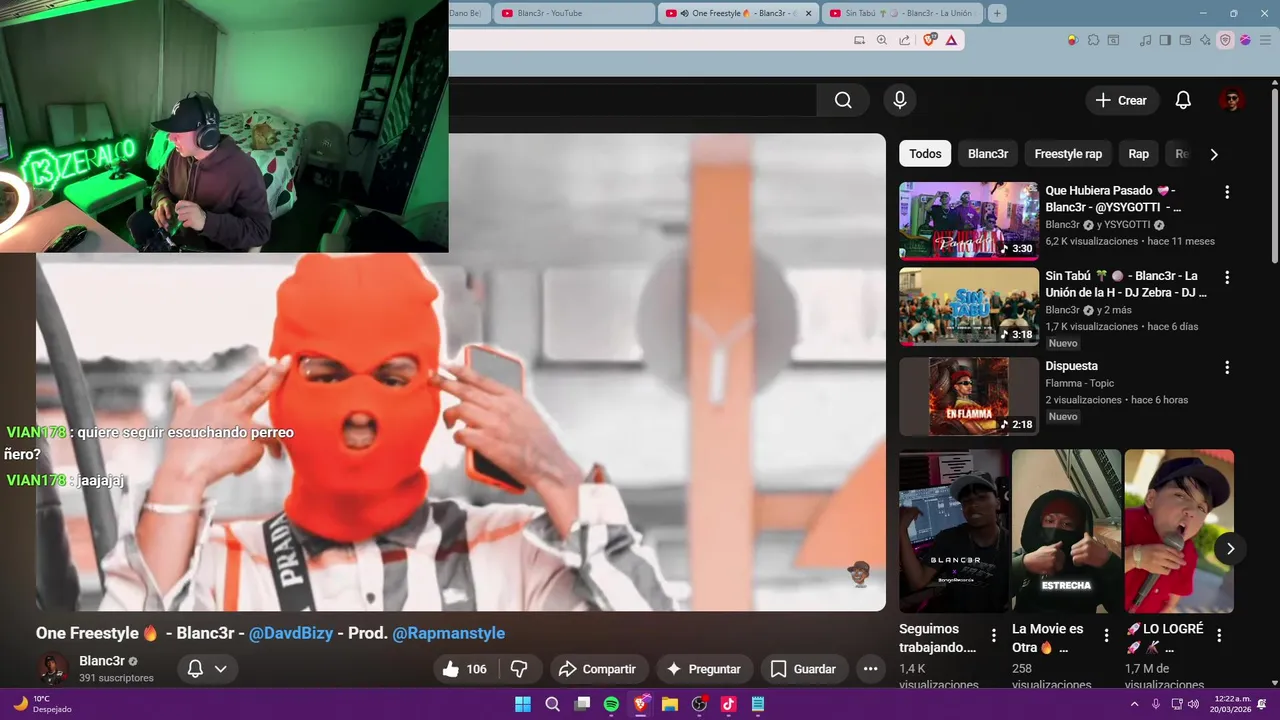Switch to the Sin Tabú browser tab
Viewport: 1280px width, 720px height.
(903, 13)
